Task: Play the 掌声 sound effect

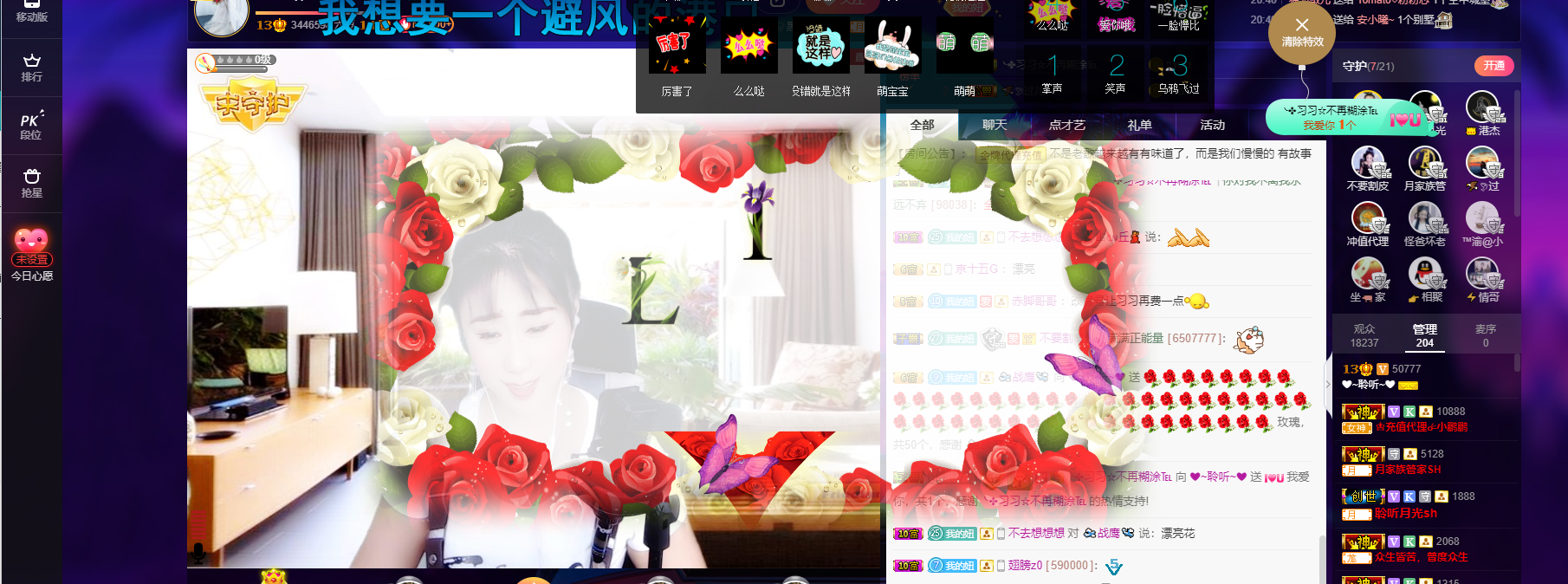Action: 1052,73
